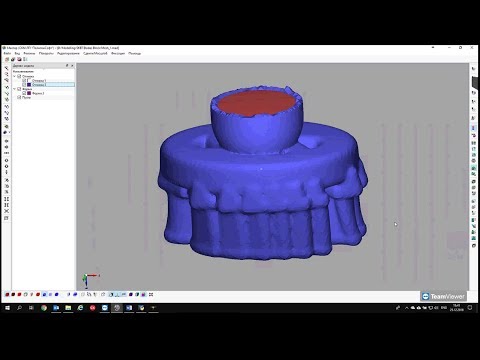Open the Файл menu

(7, 53)
